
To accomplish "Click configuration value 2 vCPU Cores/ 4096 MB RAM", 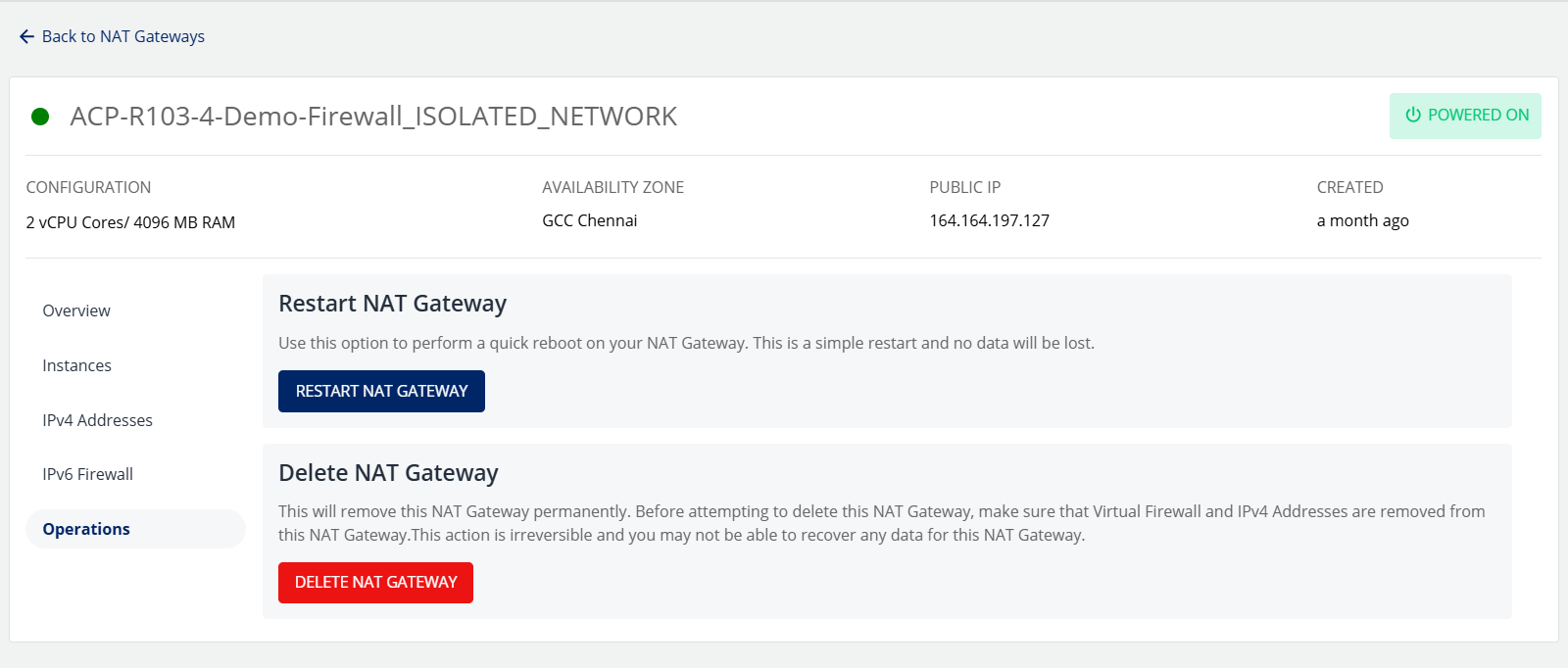I will coord(130,222).
